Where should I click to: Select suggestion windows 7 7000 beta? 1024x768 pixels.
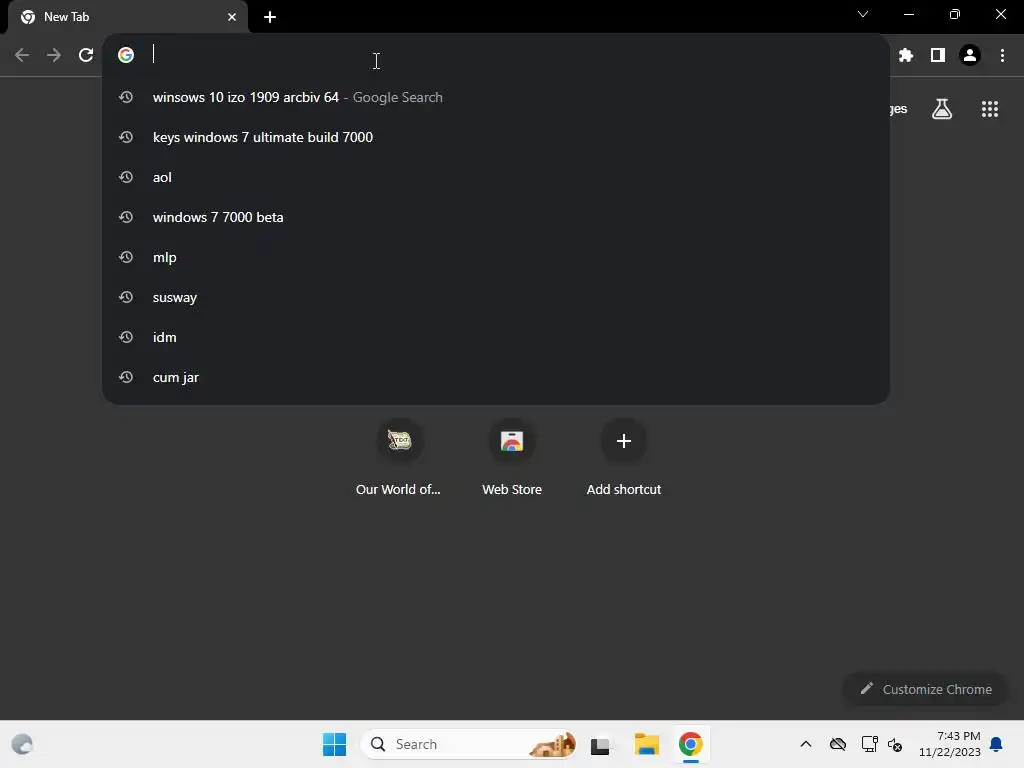[x=496, y=217]
